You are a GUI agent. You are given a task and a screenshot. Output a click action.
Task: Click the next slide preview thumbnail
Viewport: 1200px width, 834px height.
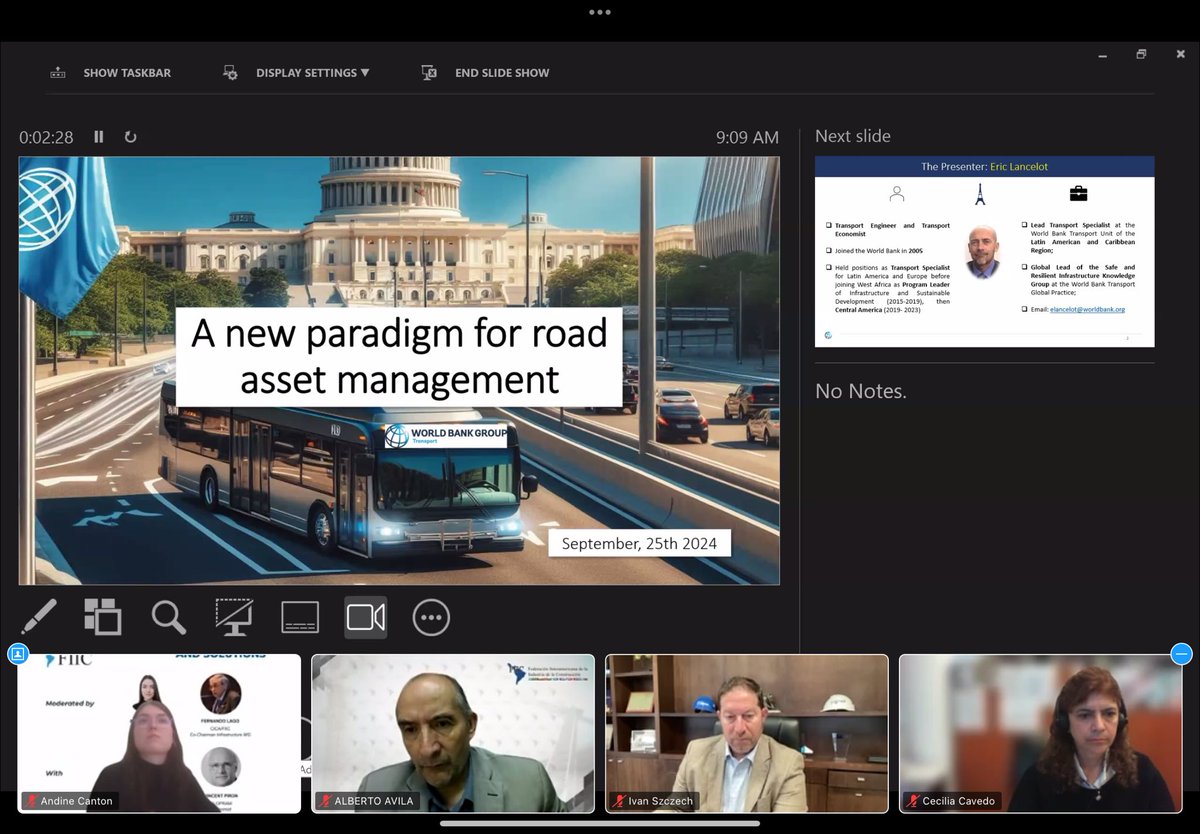click(985, 251)
